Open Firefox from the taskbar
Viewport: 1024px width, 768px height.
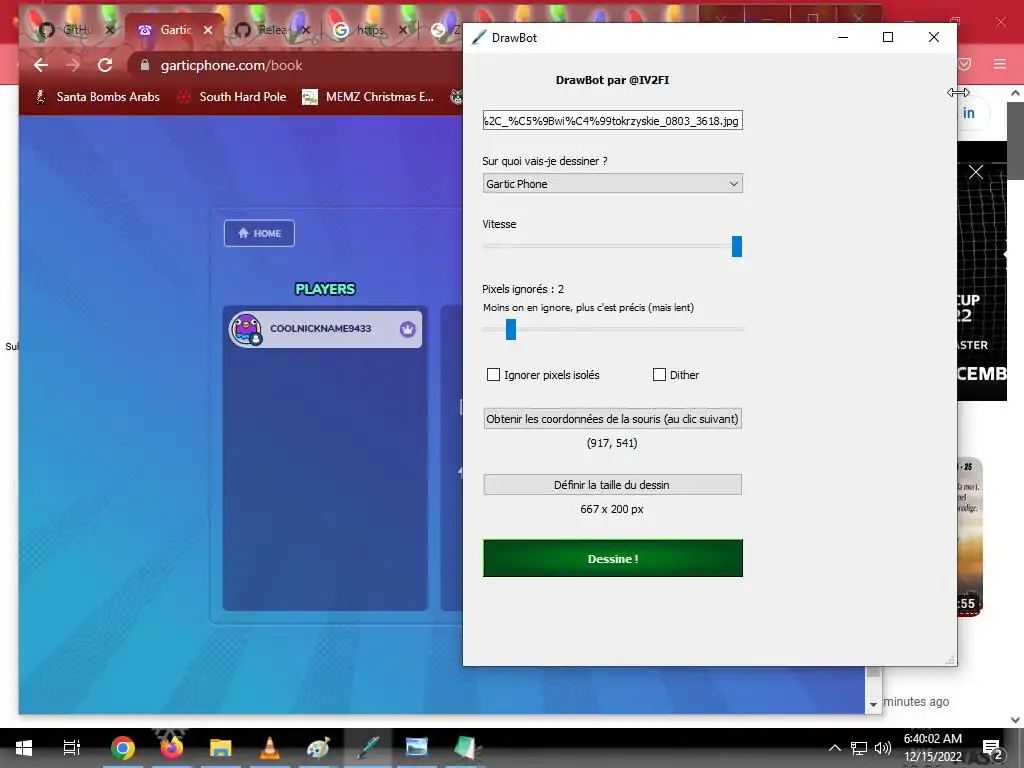171,748
